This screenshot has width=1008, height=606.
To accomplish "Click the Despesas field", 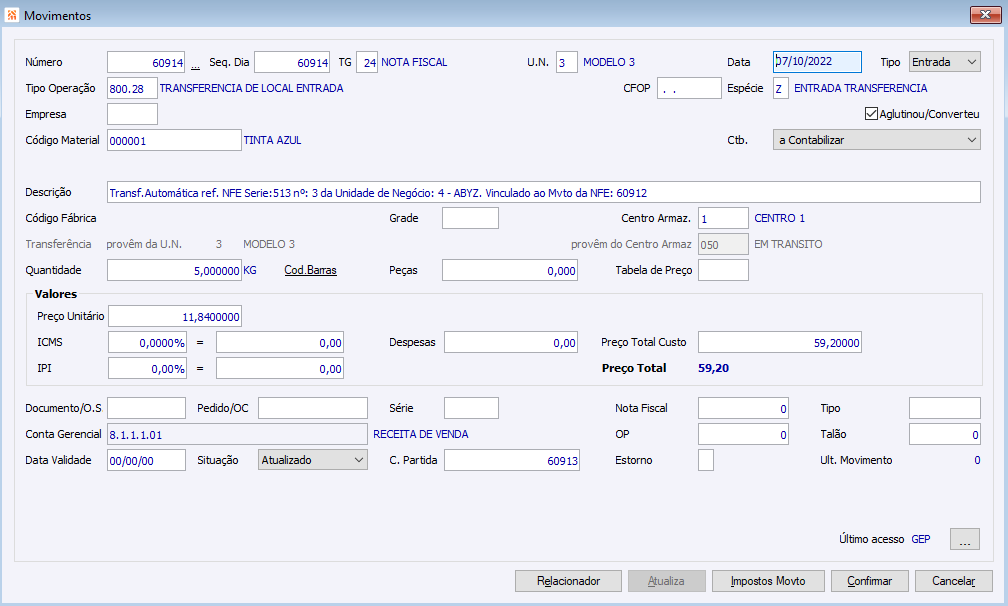I will click(x=510, y=342).
